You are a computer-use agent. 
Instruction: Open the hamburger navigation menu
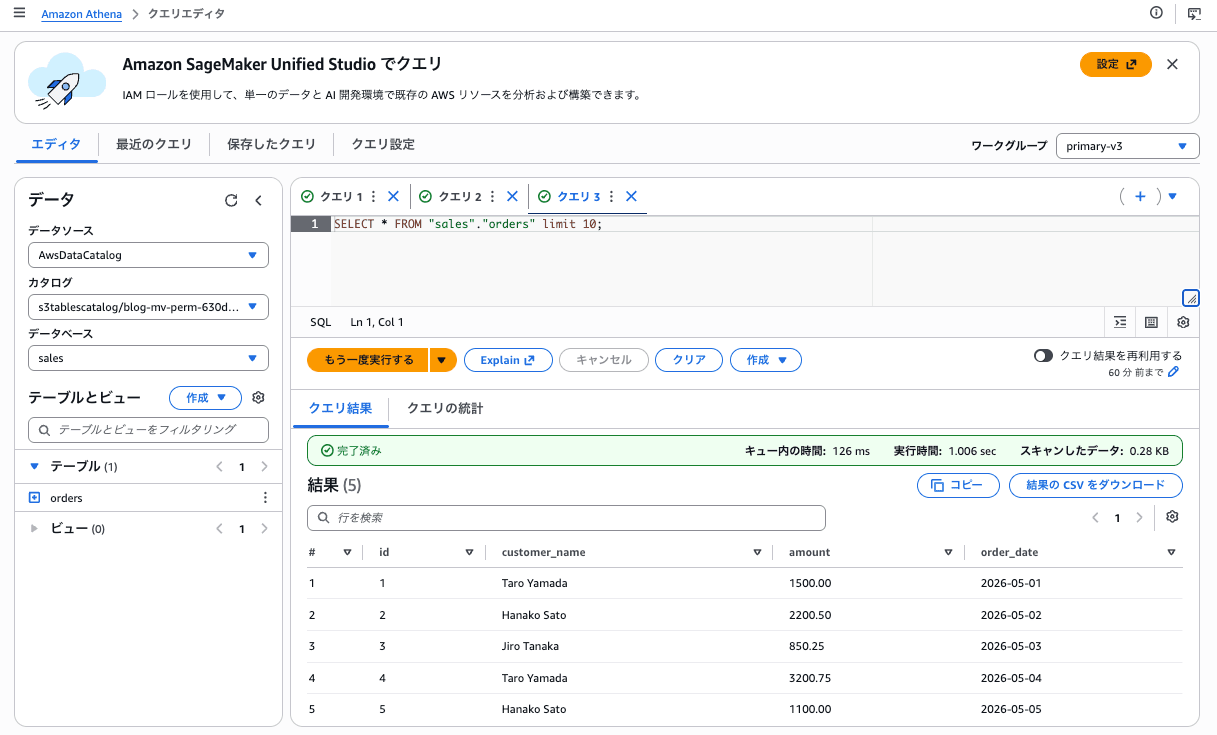pos(20,13)
